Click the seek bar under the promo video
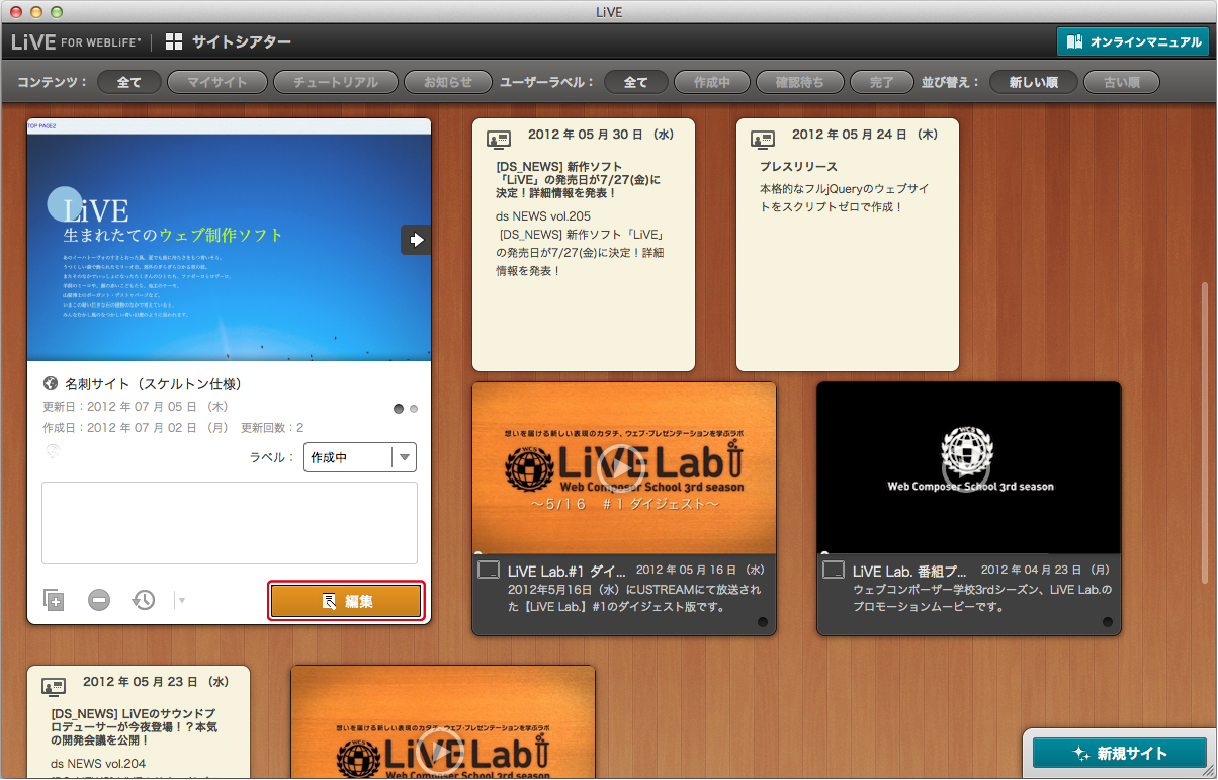Image resolution: width=1218 pixels, height=780 pixels. 969,552
